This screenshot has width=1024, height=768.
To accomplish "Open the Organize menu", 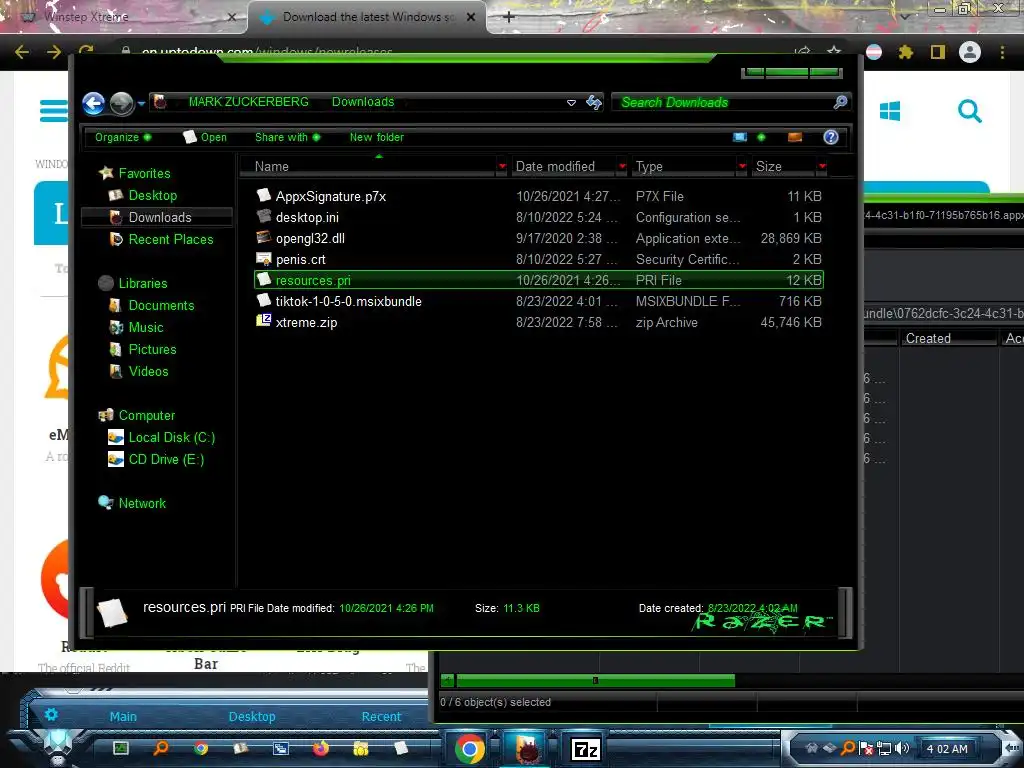I will click(x=123, y=137).
